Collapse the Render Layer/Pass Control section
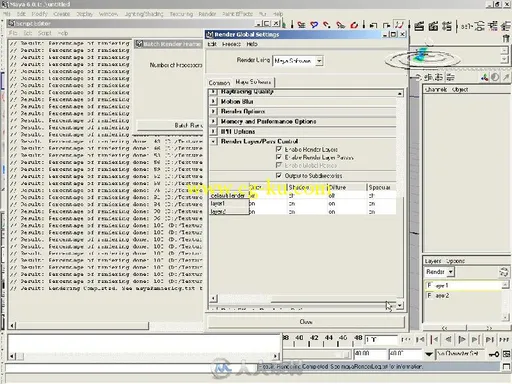Screen dimensions: 512x384 pos(213,141)
